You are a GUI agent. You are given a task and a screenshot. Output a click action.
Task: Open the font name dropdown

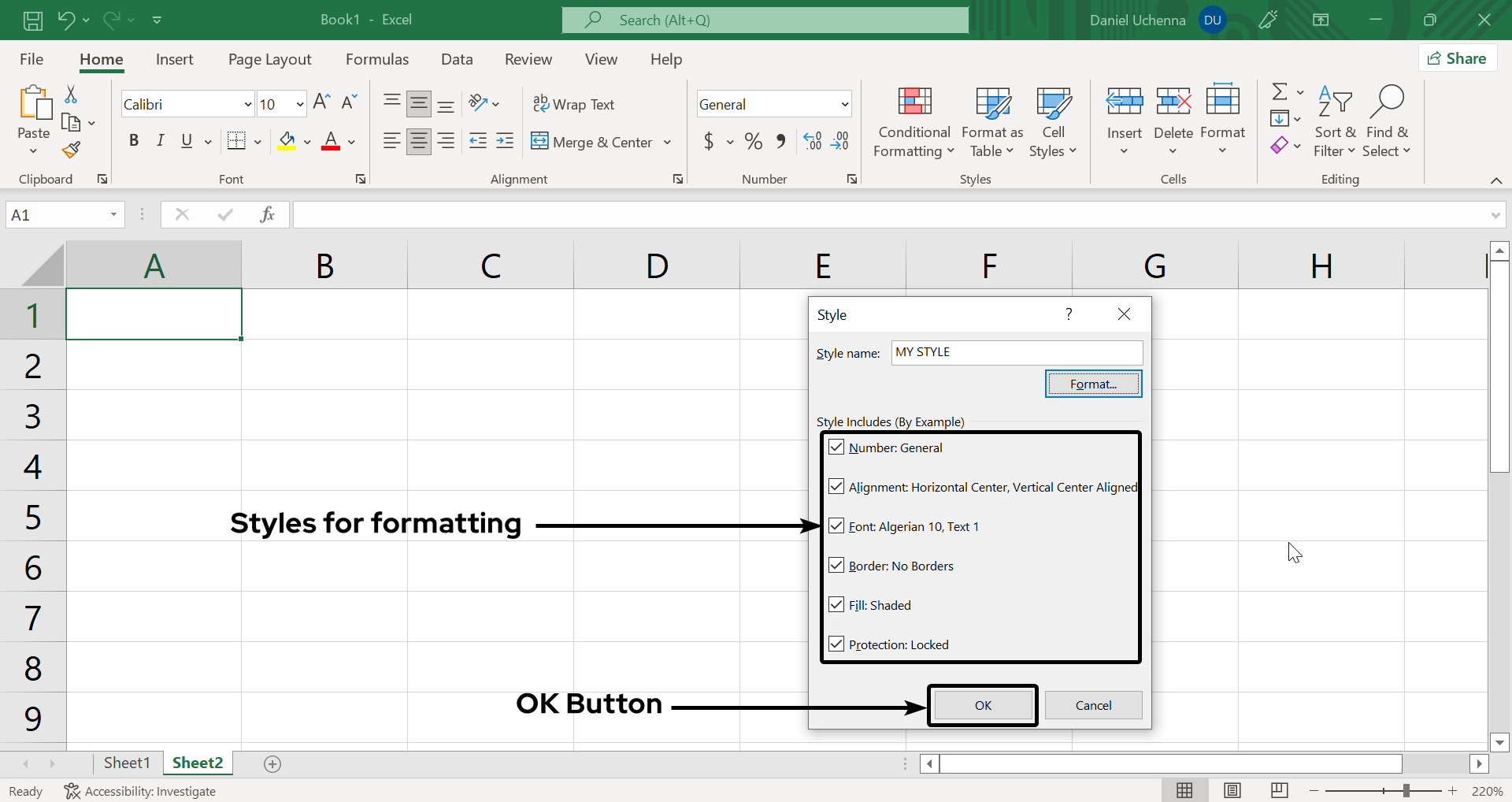pyautogui.click(x=247, y=105)
